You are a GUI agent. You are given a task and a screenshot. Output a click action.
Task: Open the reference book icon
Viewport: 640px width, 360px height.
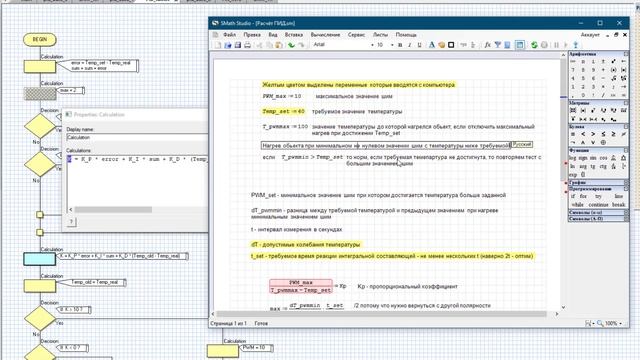(507, 45)
